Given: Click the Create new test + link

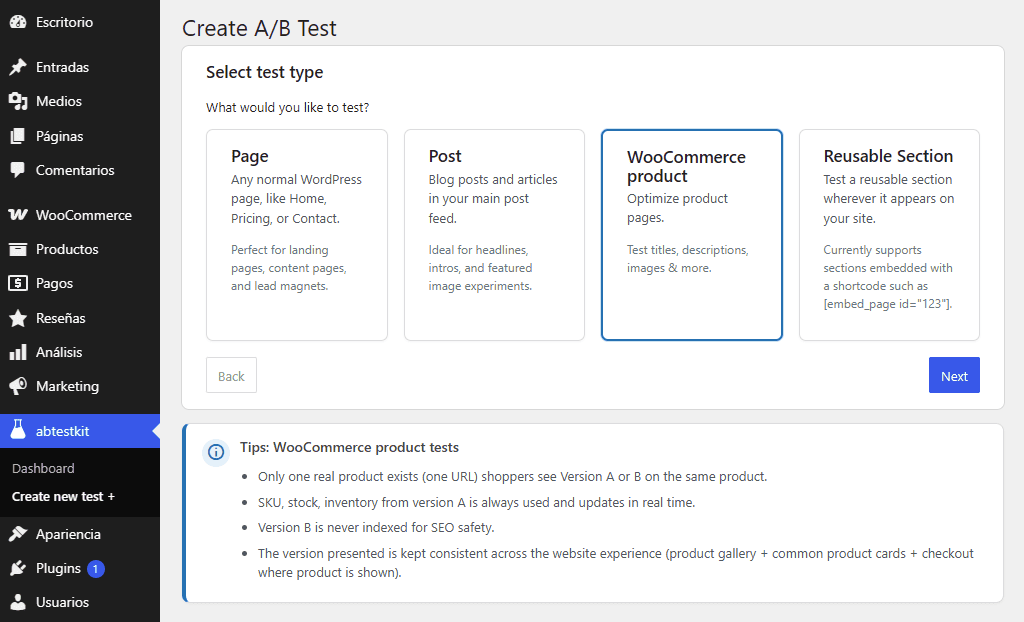Looking at the screenshot, I should [63, 497].
